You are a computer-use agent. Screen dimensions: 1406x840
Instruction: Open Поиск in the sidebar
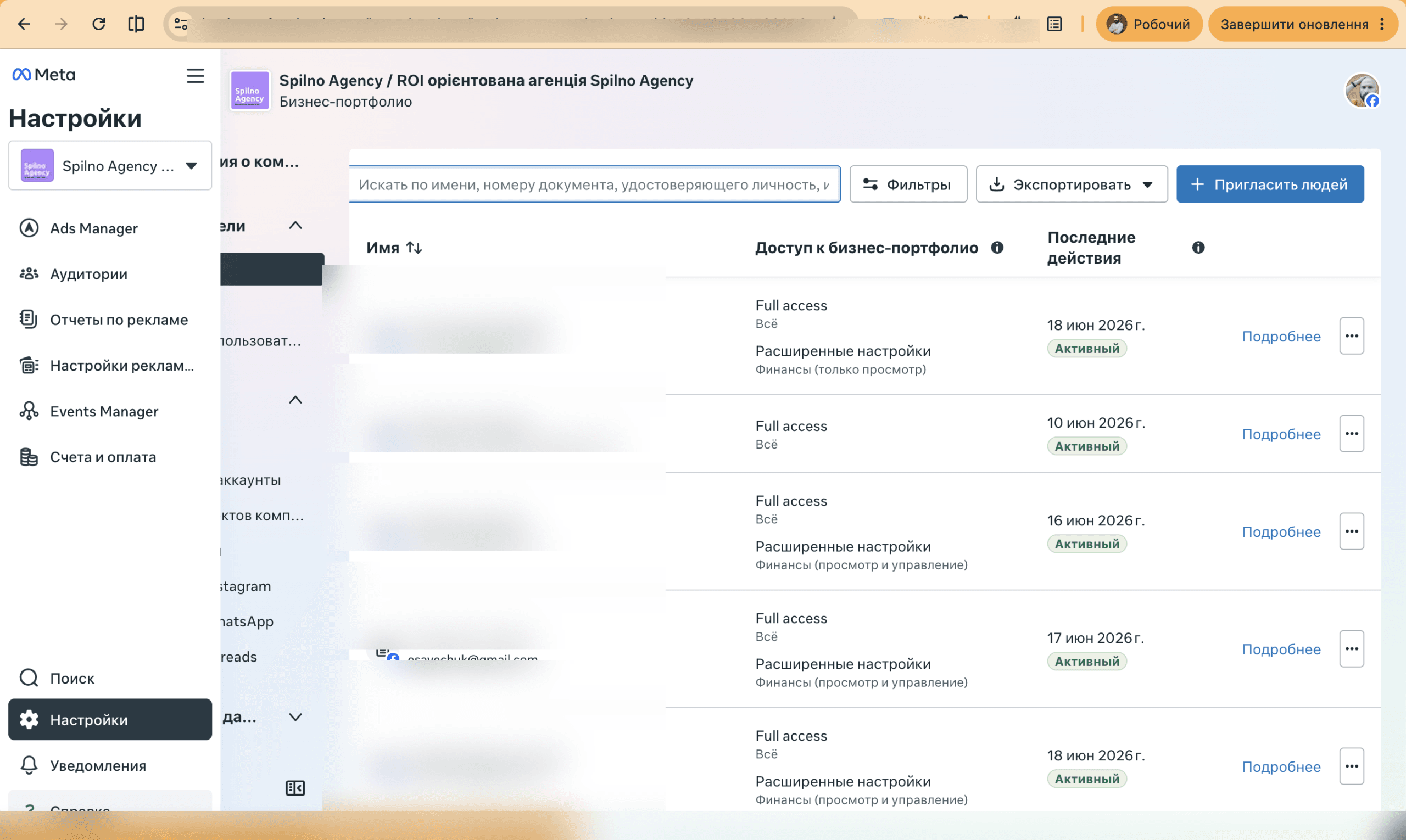(x=110, y=678)
